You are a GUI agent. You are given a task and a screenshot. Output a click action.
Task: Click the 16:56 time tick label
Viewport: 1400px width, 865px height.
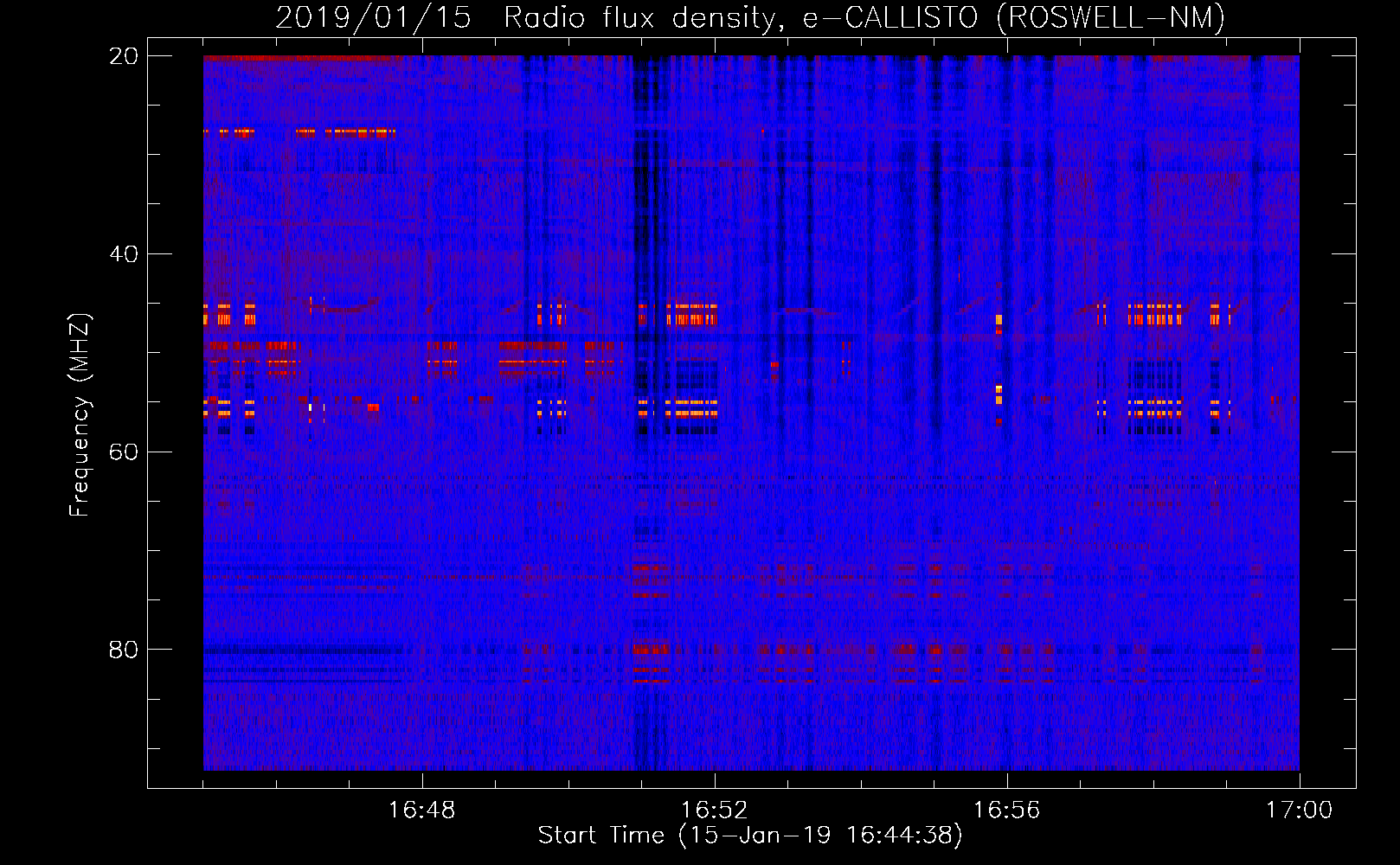click(x=1006, y=811)
